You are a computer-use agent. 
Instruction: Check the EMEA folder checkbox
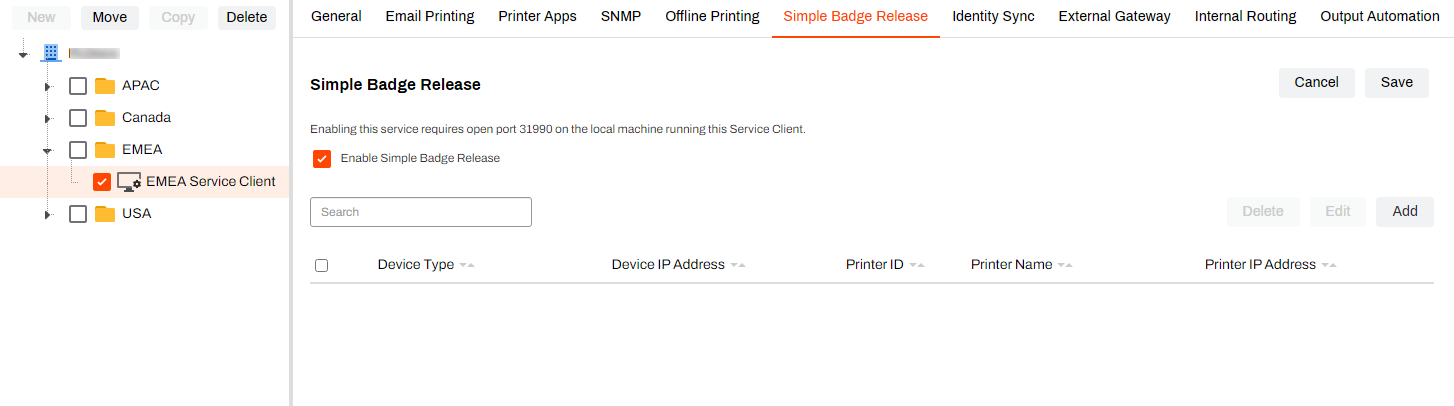pyautogui.click(x=78, y=150)
